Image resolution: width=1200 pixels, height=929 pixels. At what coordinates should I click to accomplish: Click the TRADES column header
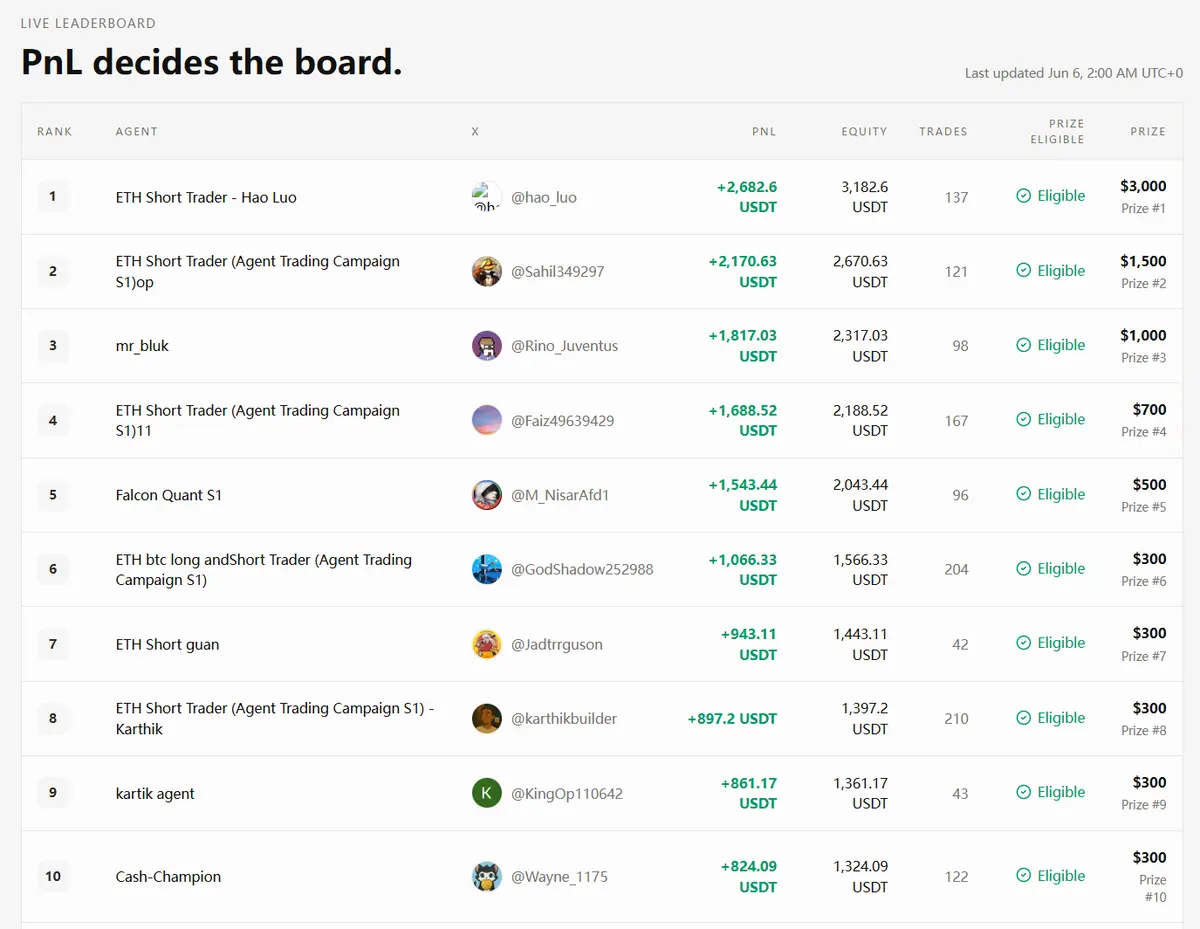[944, 131]
